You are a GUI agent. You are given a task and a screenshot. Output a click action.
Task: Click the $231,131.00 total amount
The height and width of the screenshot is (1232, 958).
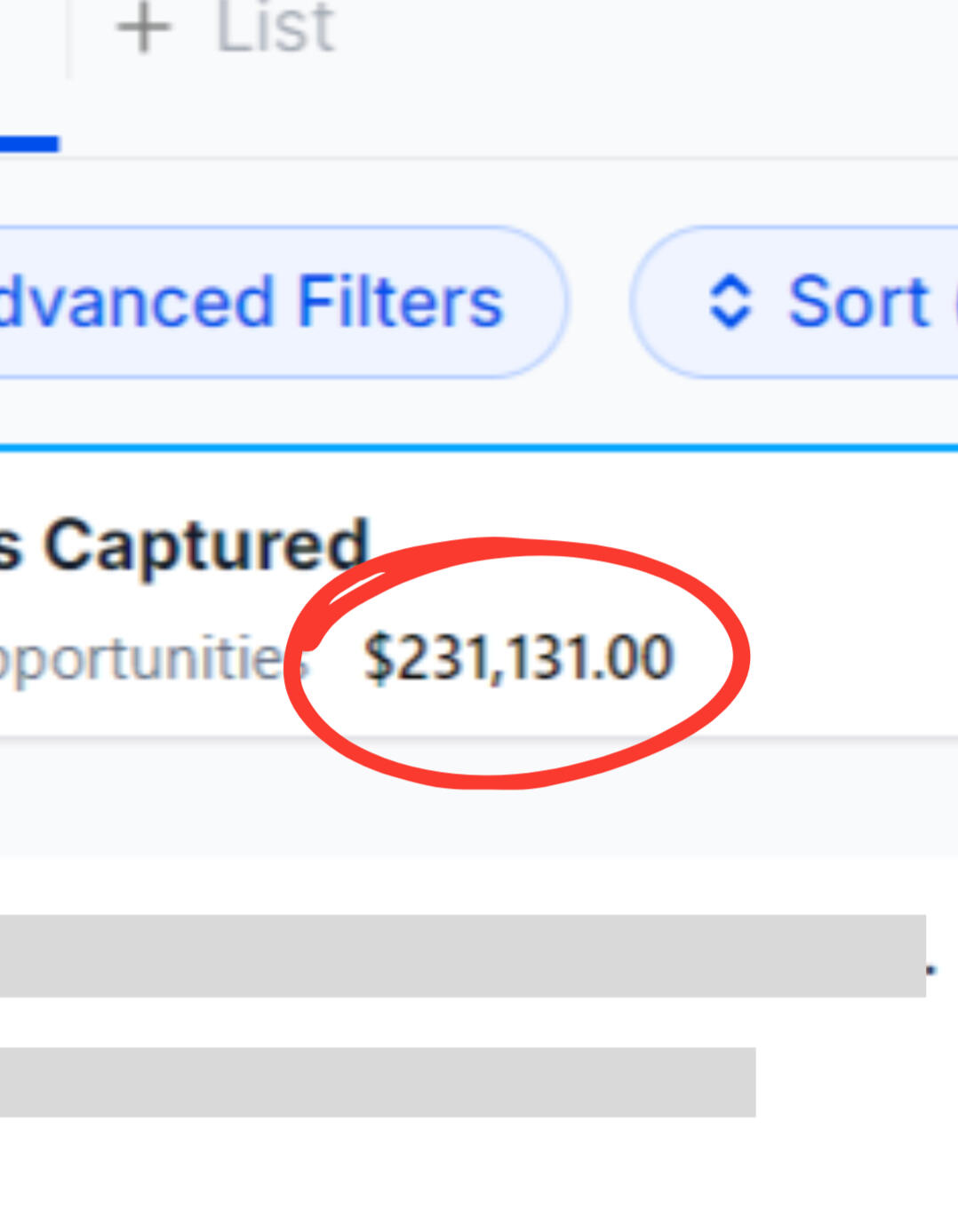point(519,658)
